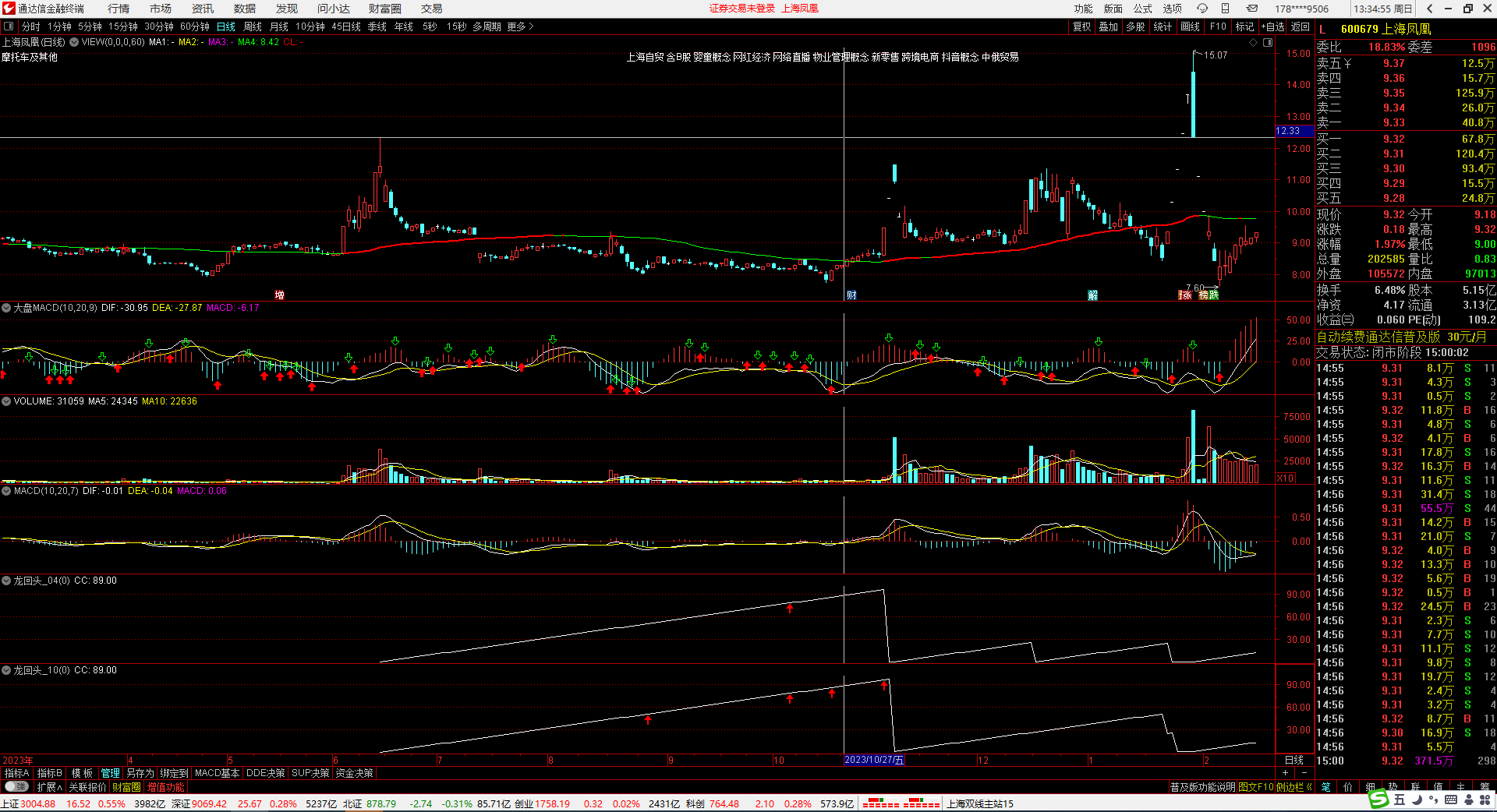
Task: Open the 市场 menu
Action: [x=161, y=9]
